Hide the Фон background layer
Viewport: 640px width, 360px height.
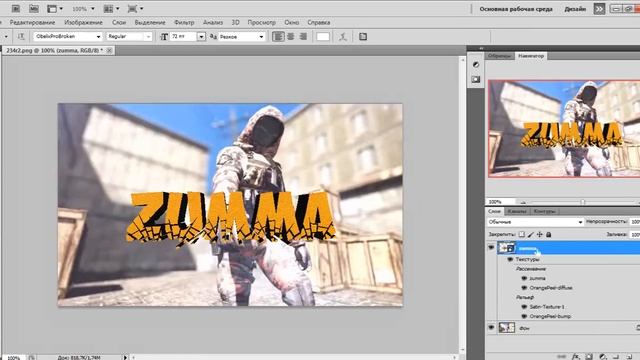(491, 327)
